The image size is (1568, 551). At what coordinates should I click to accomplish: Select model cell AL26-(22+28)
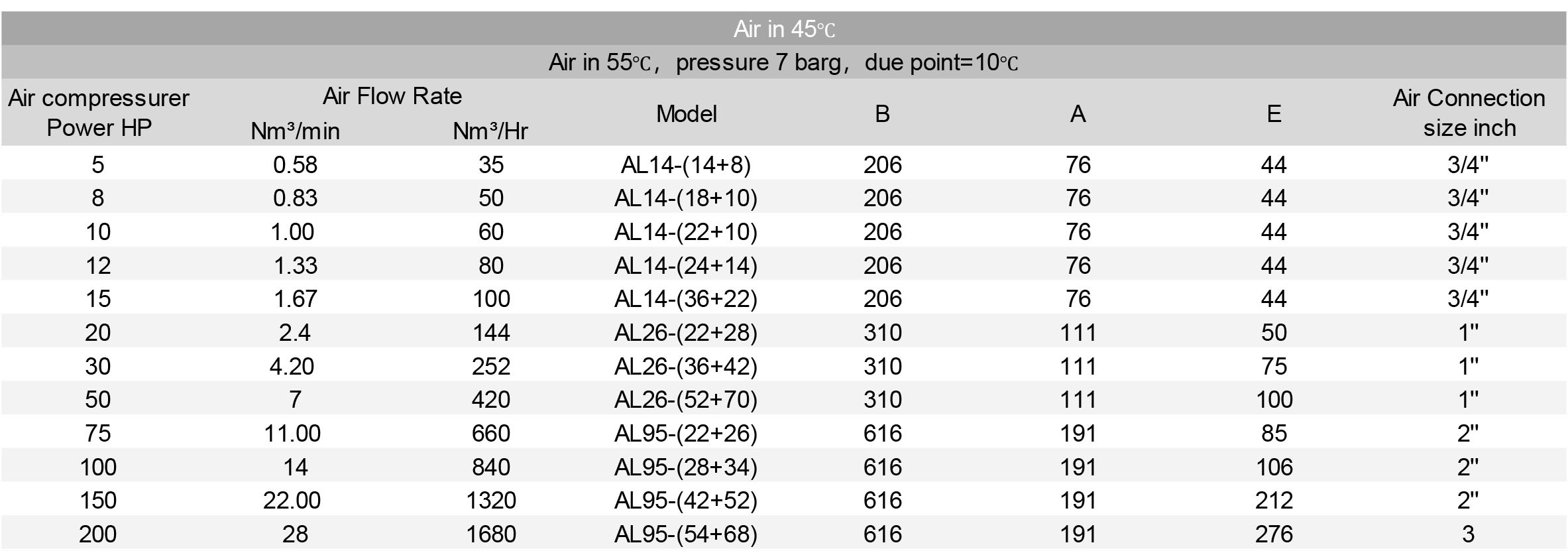686,332
